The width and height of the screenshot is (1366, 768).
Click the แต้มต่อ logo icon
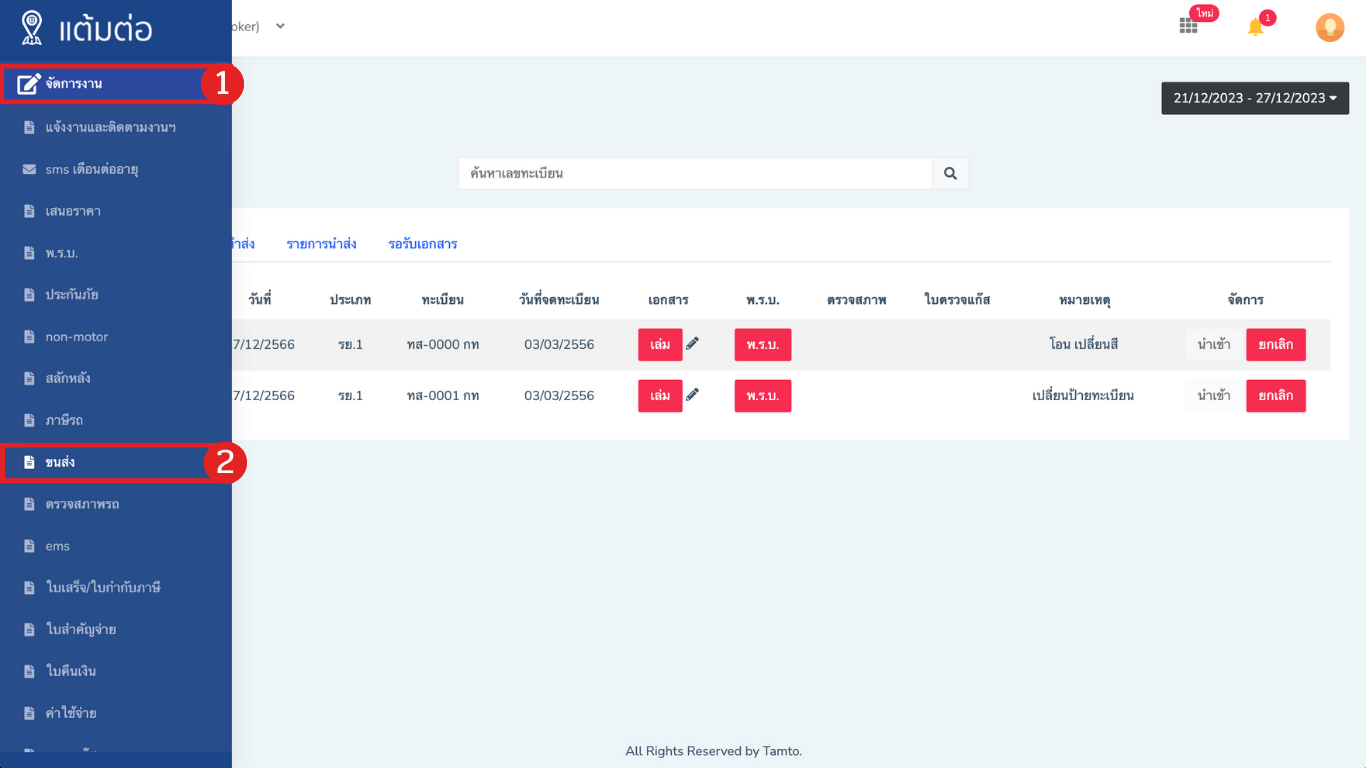[32, 28]
